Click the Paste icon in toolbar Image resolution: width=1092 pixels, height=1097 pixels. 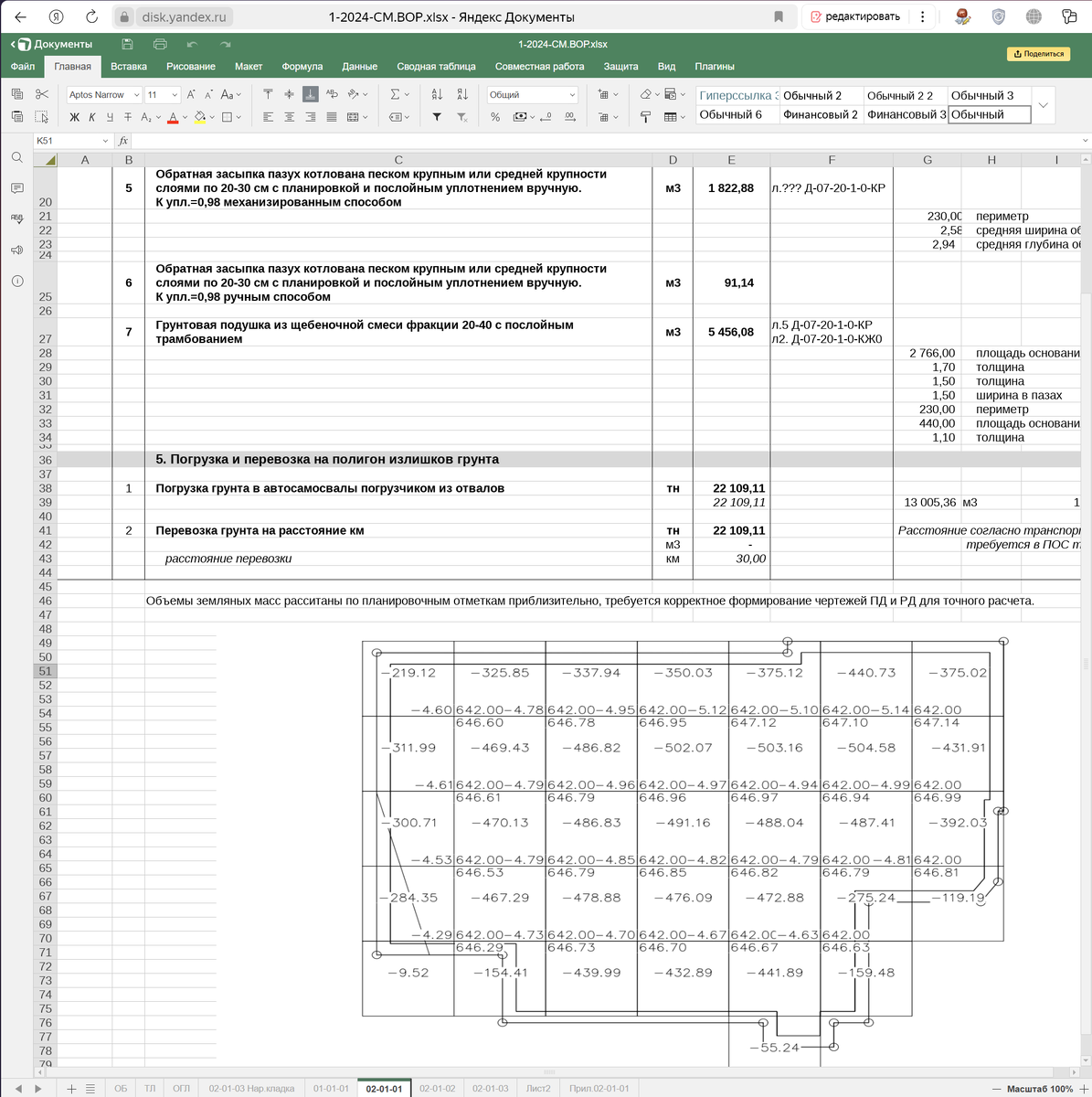pos(17,116)
